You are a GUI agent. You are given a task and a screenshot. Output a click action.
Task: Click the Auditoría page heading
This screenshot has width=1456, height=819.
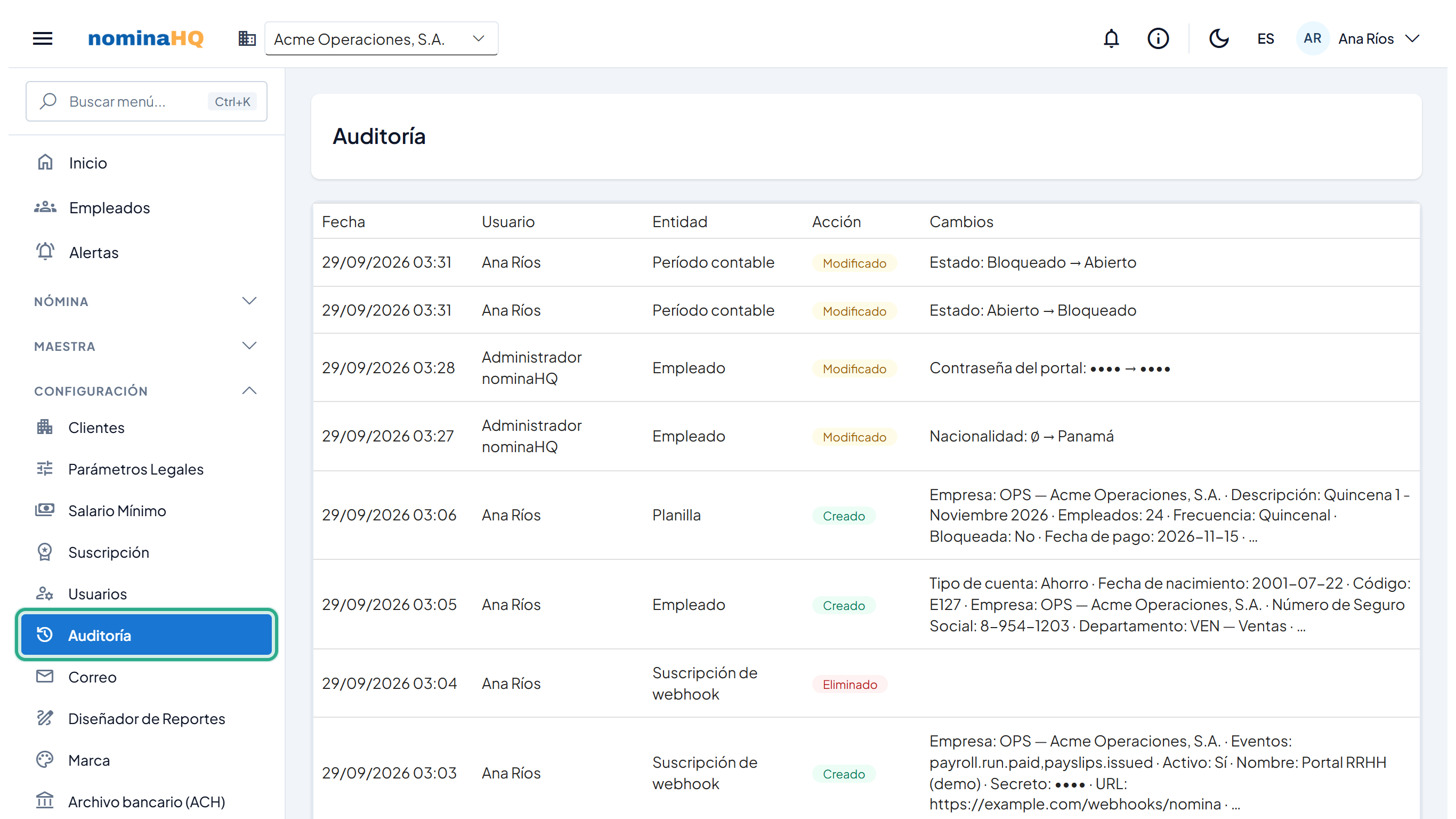[379, 136]
